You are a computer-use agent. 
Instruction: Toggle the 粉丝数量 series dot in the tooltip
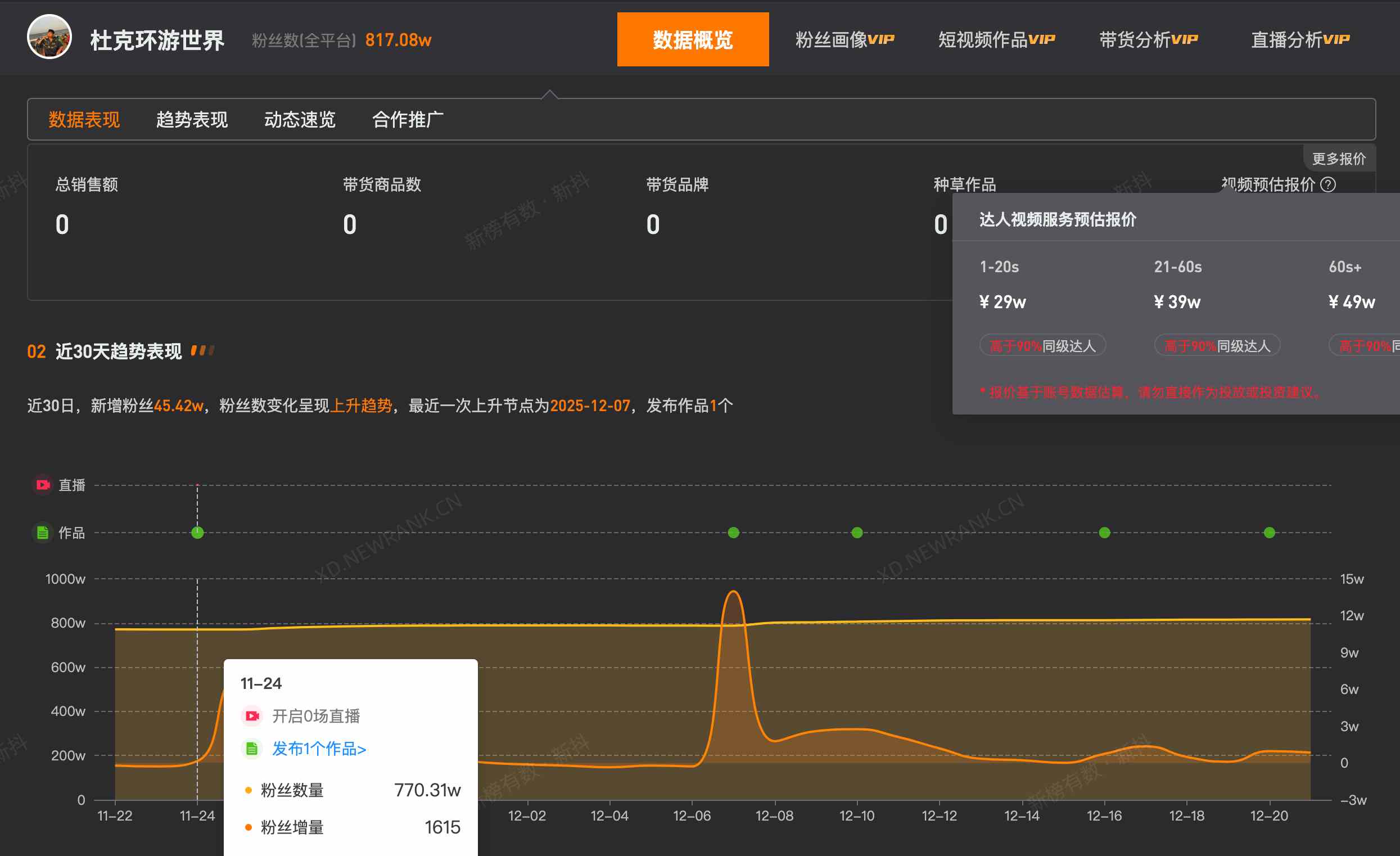pyautogui.click(x=247, y=790)
